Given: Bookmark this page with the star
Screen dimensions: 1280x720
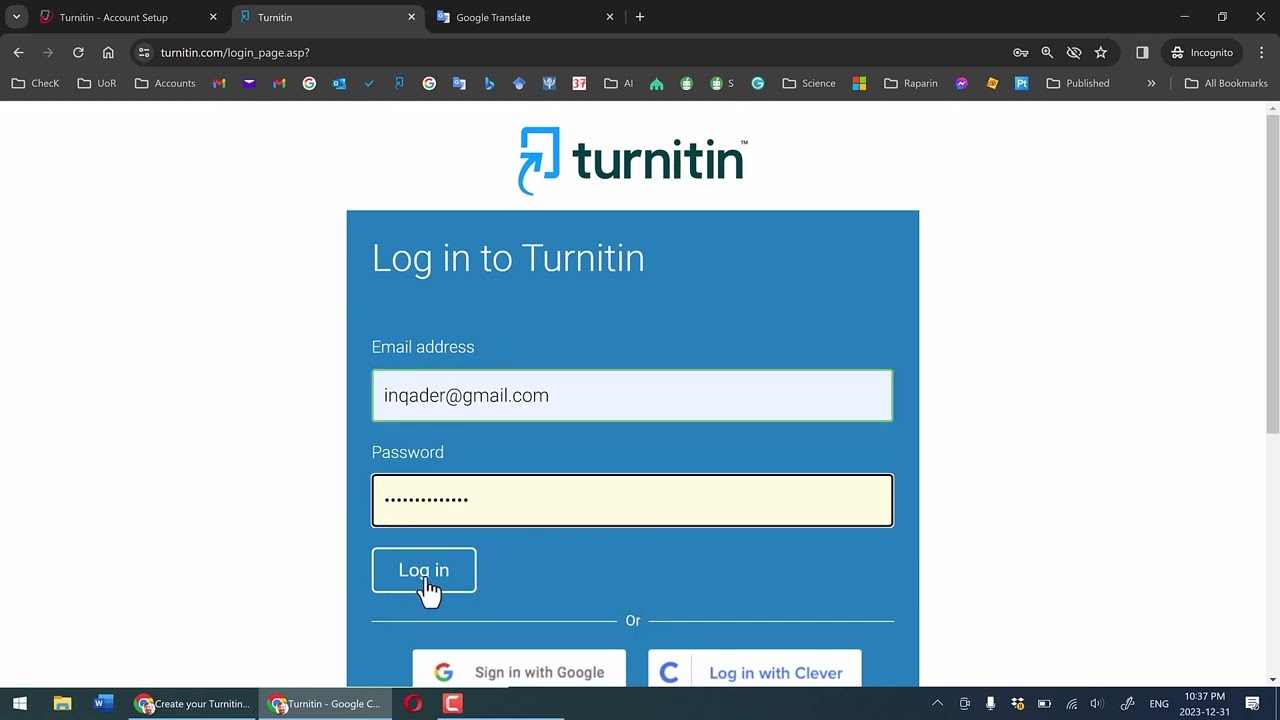Looking at the screenshot, I should 1101,52.
